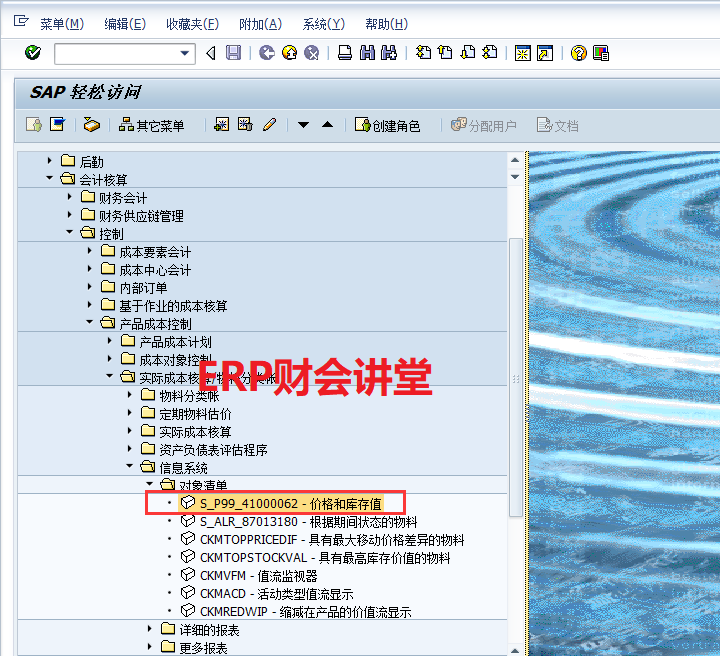Collapse the 信息系统 folder node
The height and width of the screenshot is (656, 720).
pos(129,468)
